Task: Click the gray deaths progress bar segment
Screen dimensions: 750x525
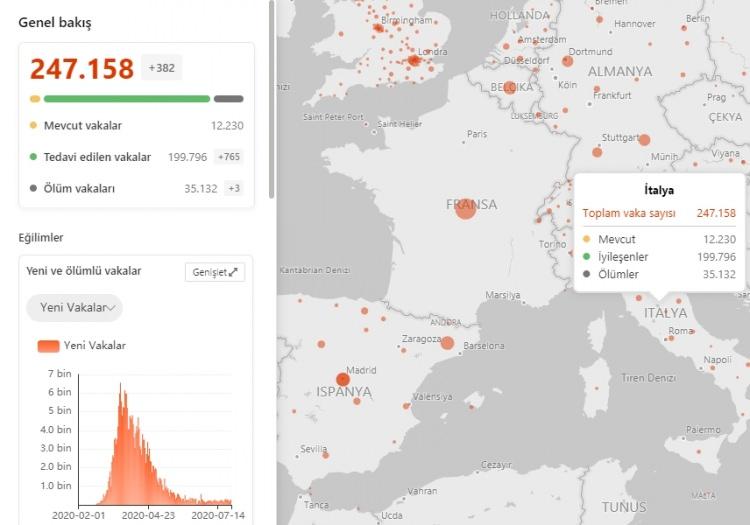Action: pos(229,99)
